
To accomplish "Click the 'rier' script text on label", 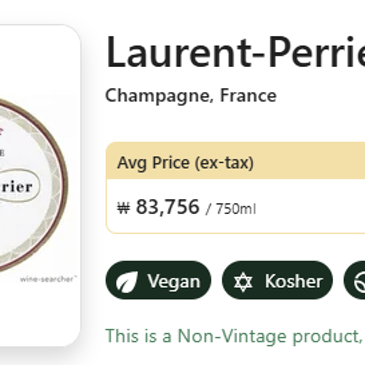I will [x=16, y=187].
